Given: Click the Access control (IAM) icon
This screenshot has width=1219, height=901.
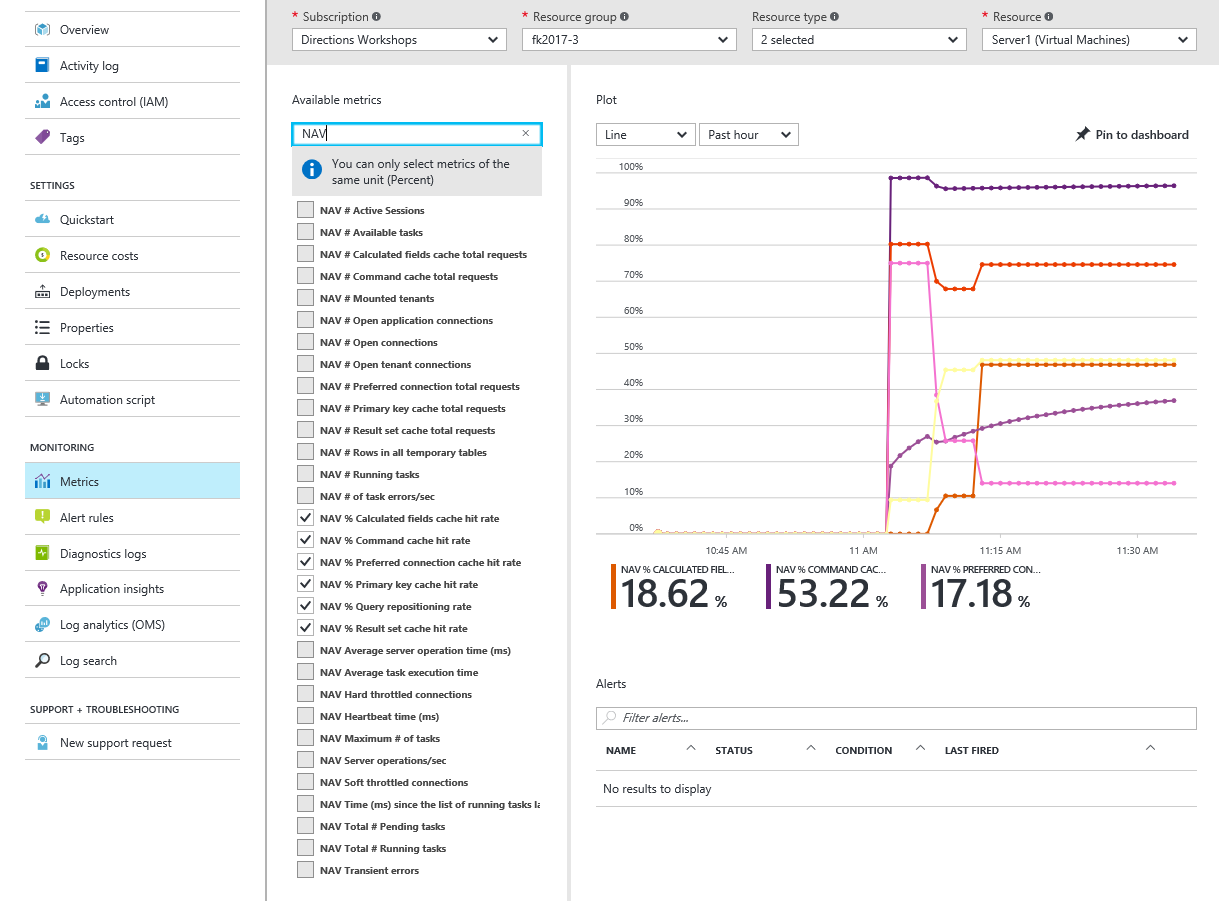Looking at the screenshot, I should 42,102.
